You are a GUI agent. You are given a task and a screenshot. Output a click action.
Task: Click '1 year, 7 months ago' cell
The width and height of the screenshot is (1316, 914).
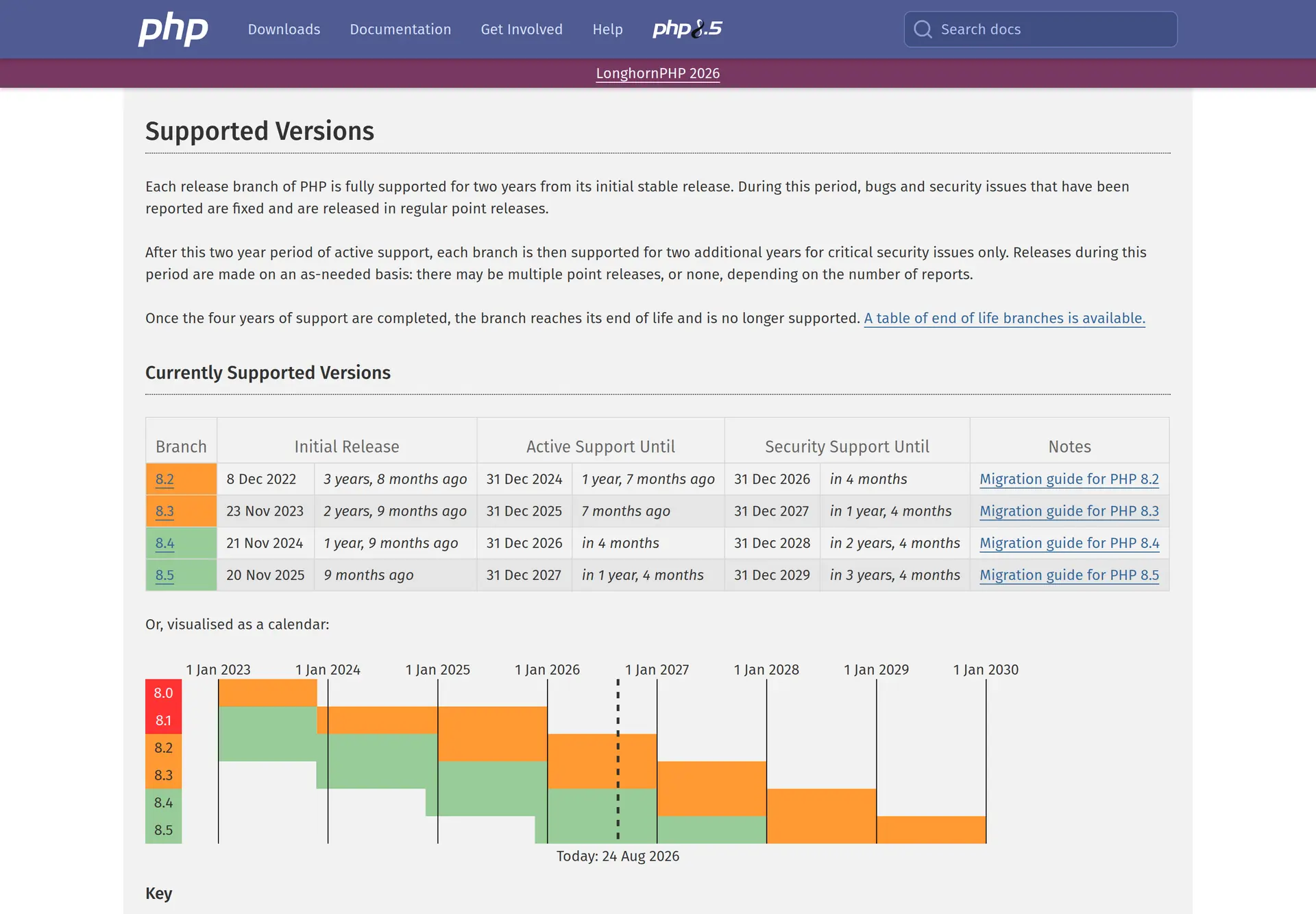648,479
